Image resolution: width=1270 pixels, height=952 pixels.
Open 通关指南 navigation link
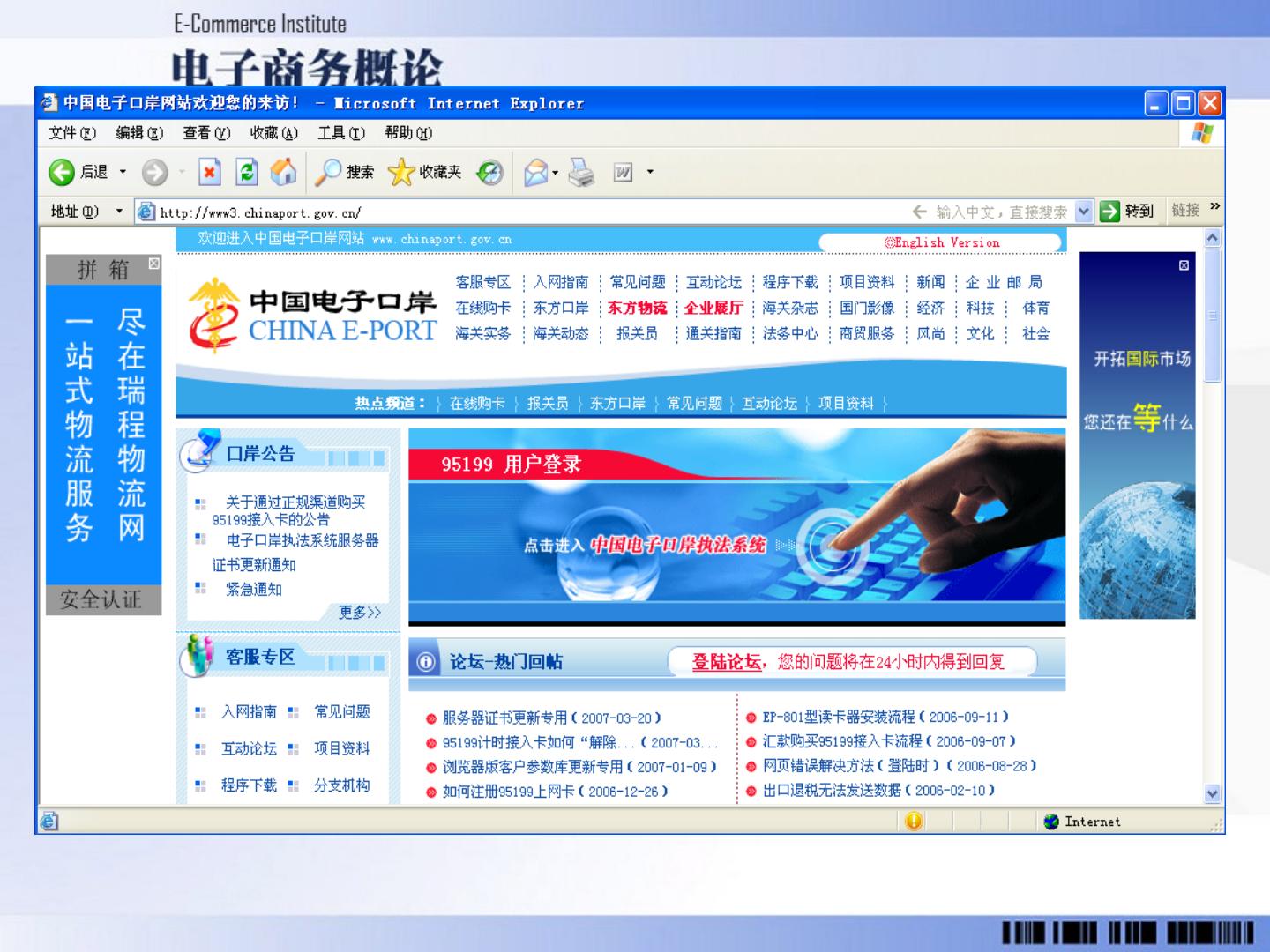click(x=713, y=333)
